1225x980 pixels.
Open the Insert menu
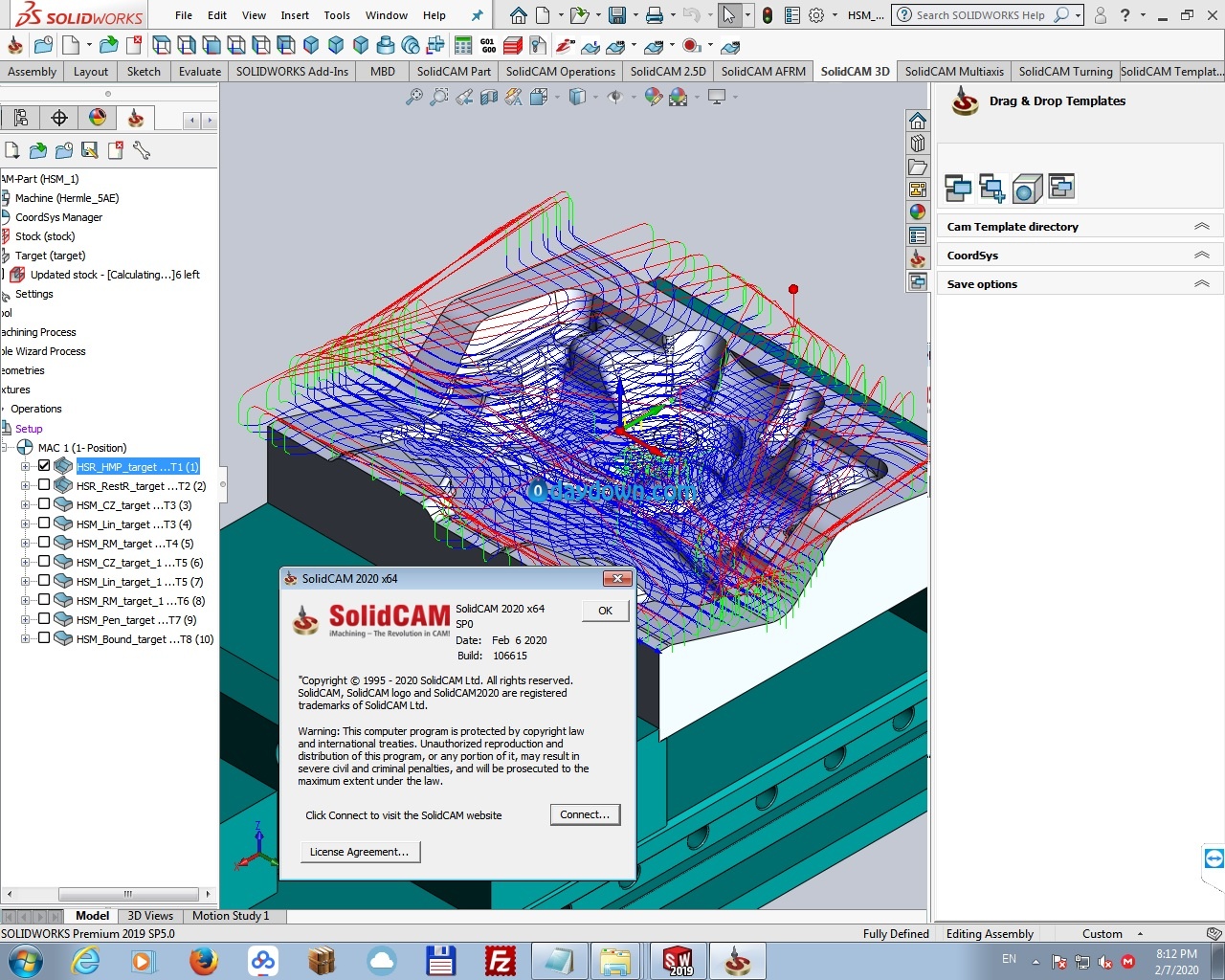point(295,15)
